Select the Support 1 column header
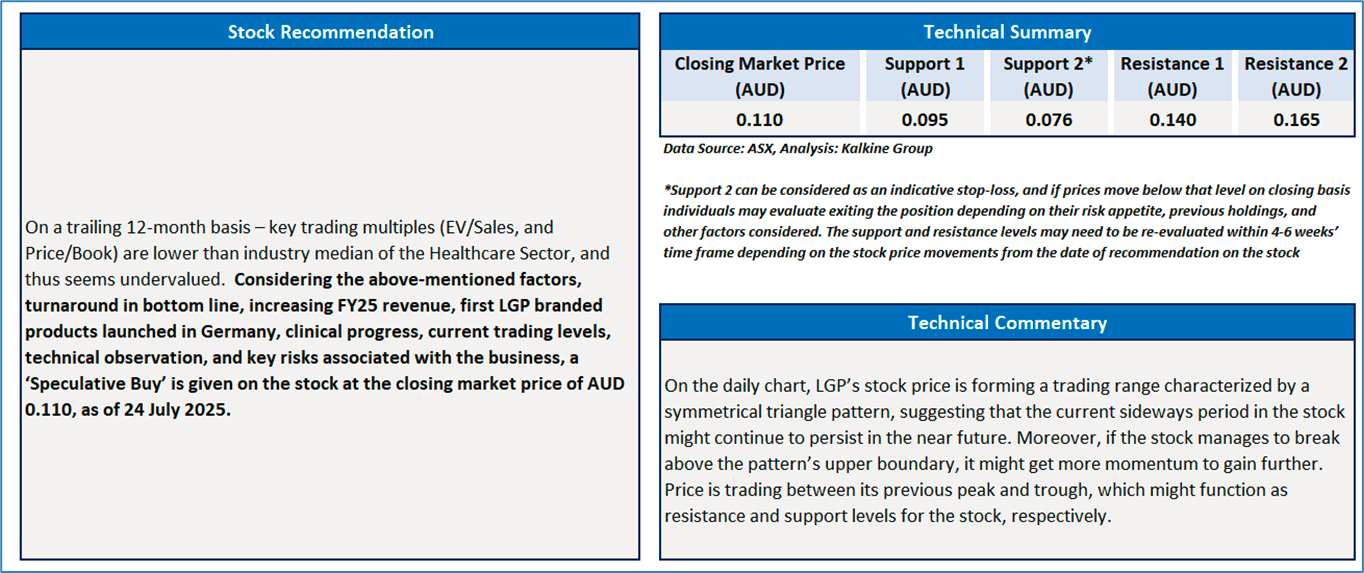Viewport: 1364px width, 573px height. [x=924, y=76]
